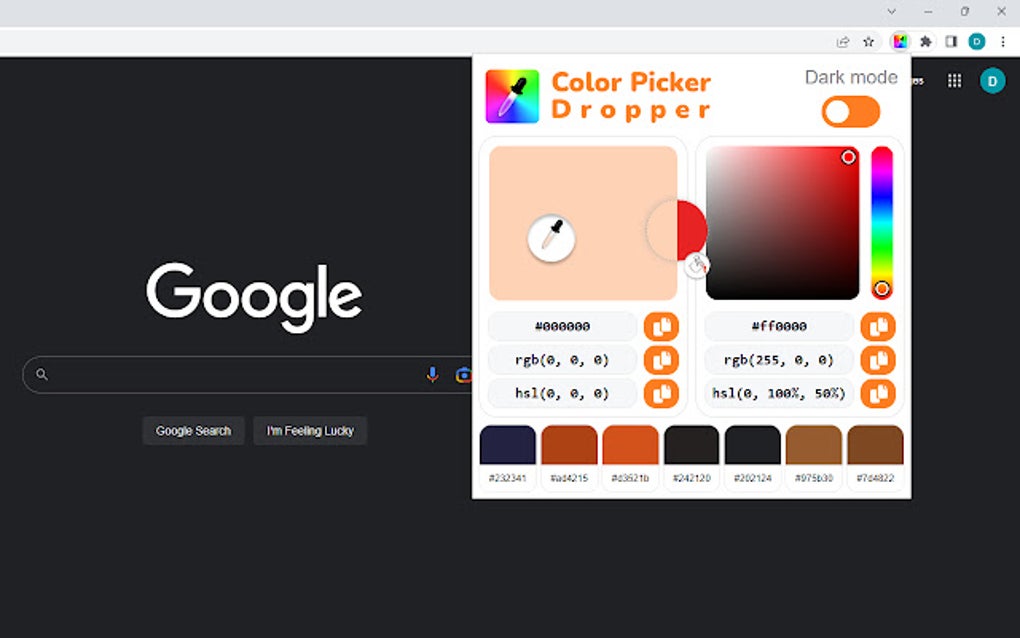Copy the hsl(0, 0, 0) value
The height and width of the screenshot is (638, 1020).
(661, 393)
